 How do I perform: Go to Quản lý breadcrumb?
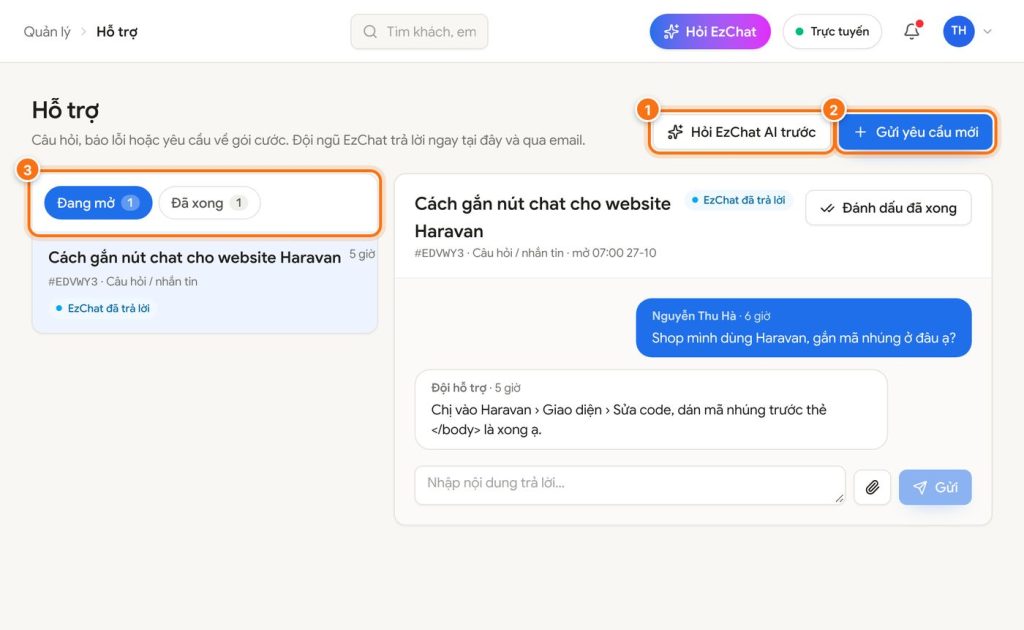[47, 31]
